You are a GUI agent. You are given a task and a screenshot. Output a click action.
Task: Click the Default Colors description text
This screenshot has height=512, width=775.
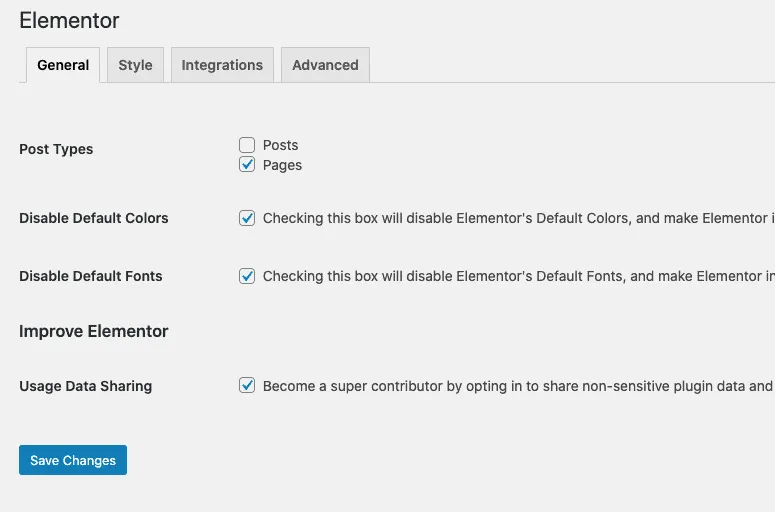[518, 218]
